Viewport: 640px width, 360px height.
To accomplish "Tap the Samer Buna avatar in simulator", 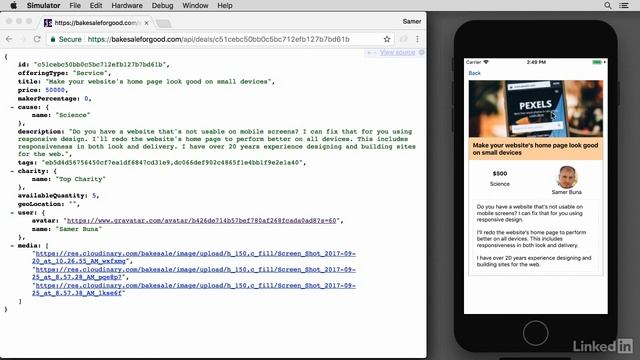I will [567, 177].
